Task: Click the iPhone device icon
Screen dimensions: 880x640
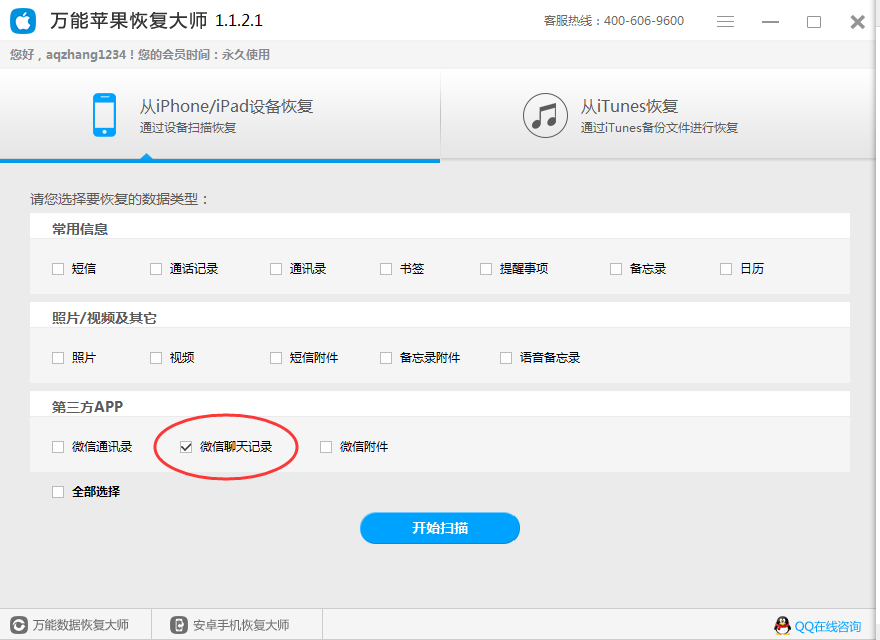Action: tap(104, 116)
